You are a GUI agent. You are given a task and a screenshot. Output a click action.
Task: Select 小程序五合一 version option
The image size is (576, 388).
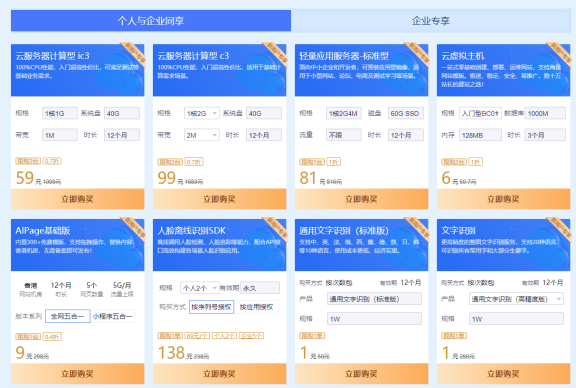[x=113, y=316]
